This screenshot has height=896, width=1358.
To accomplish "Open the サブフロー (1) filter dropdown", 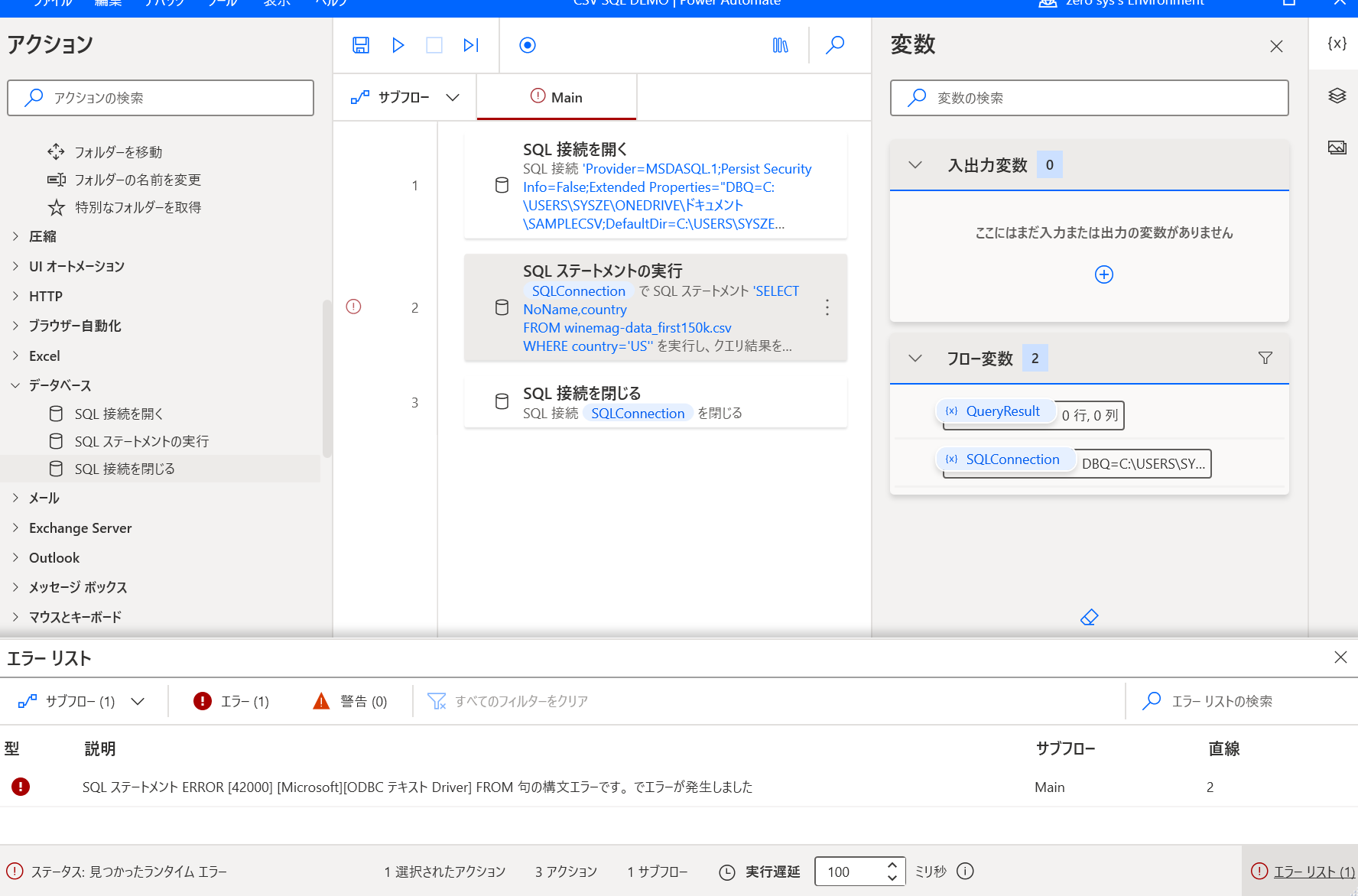I will click(81, 701).
